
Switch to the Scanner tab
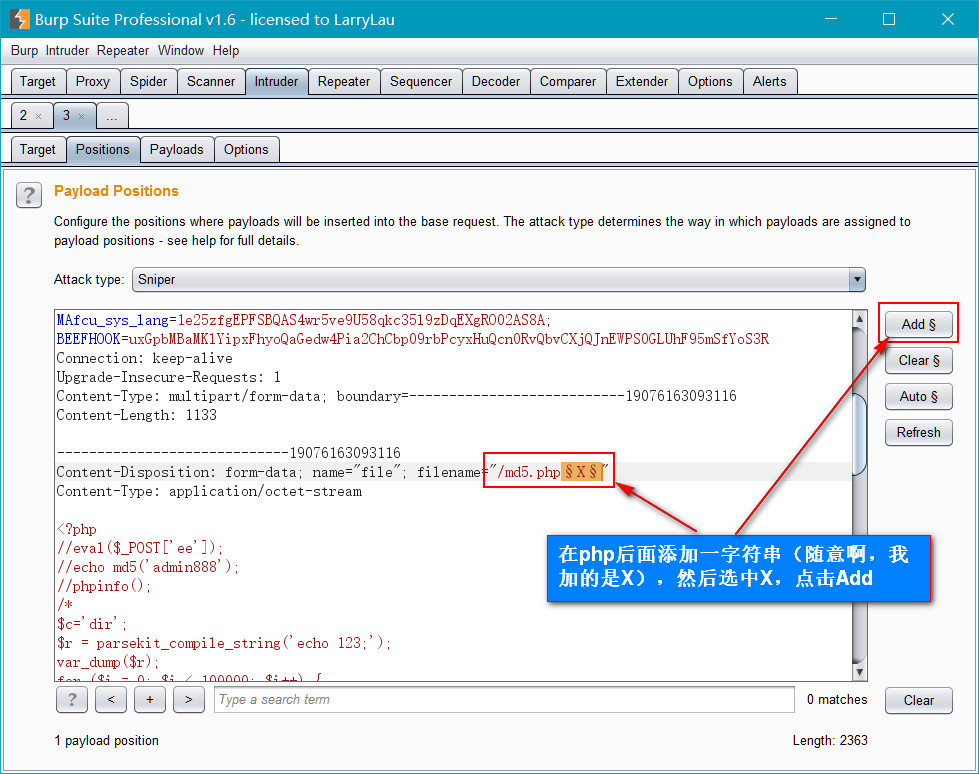(211, 82)
